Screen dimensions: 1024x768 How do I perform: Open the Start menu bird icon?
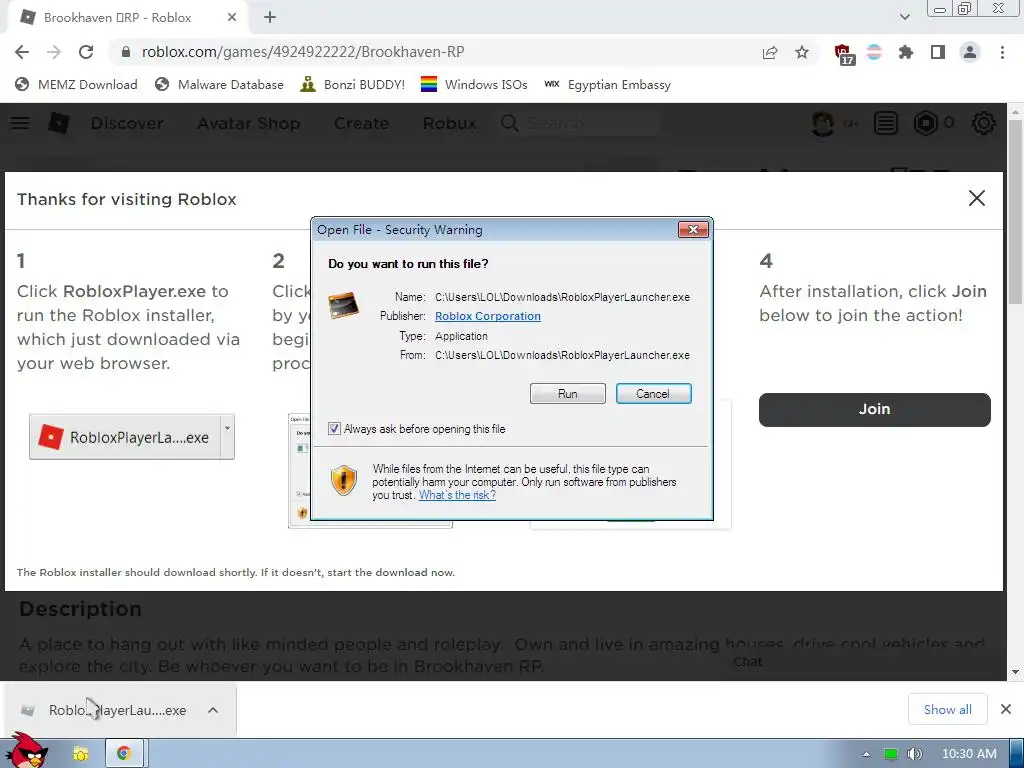click(x=26, y=751)
